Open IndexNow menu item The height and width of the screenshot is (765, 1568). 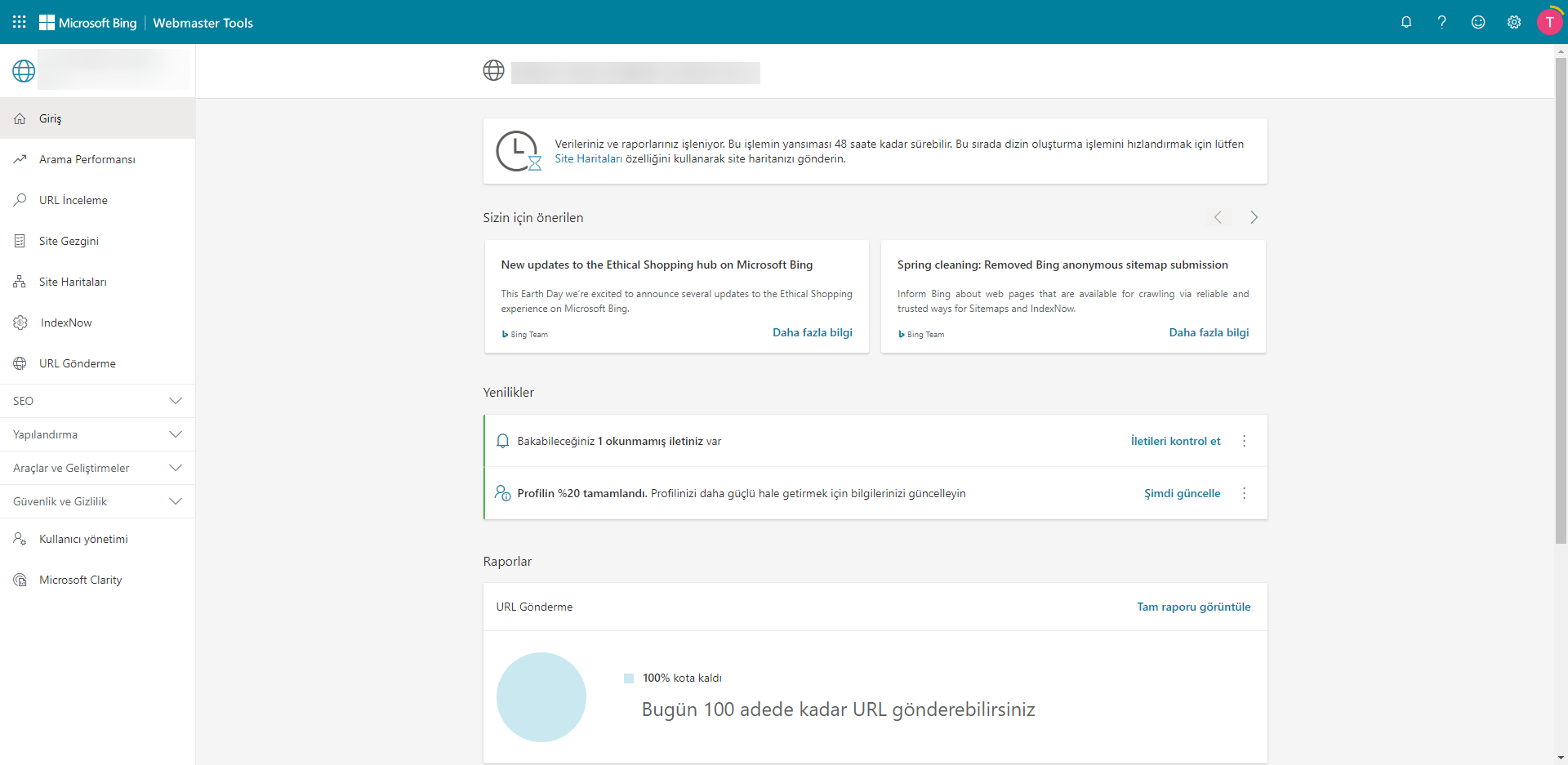point(97,322)
